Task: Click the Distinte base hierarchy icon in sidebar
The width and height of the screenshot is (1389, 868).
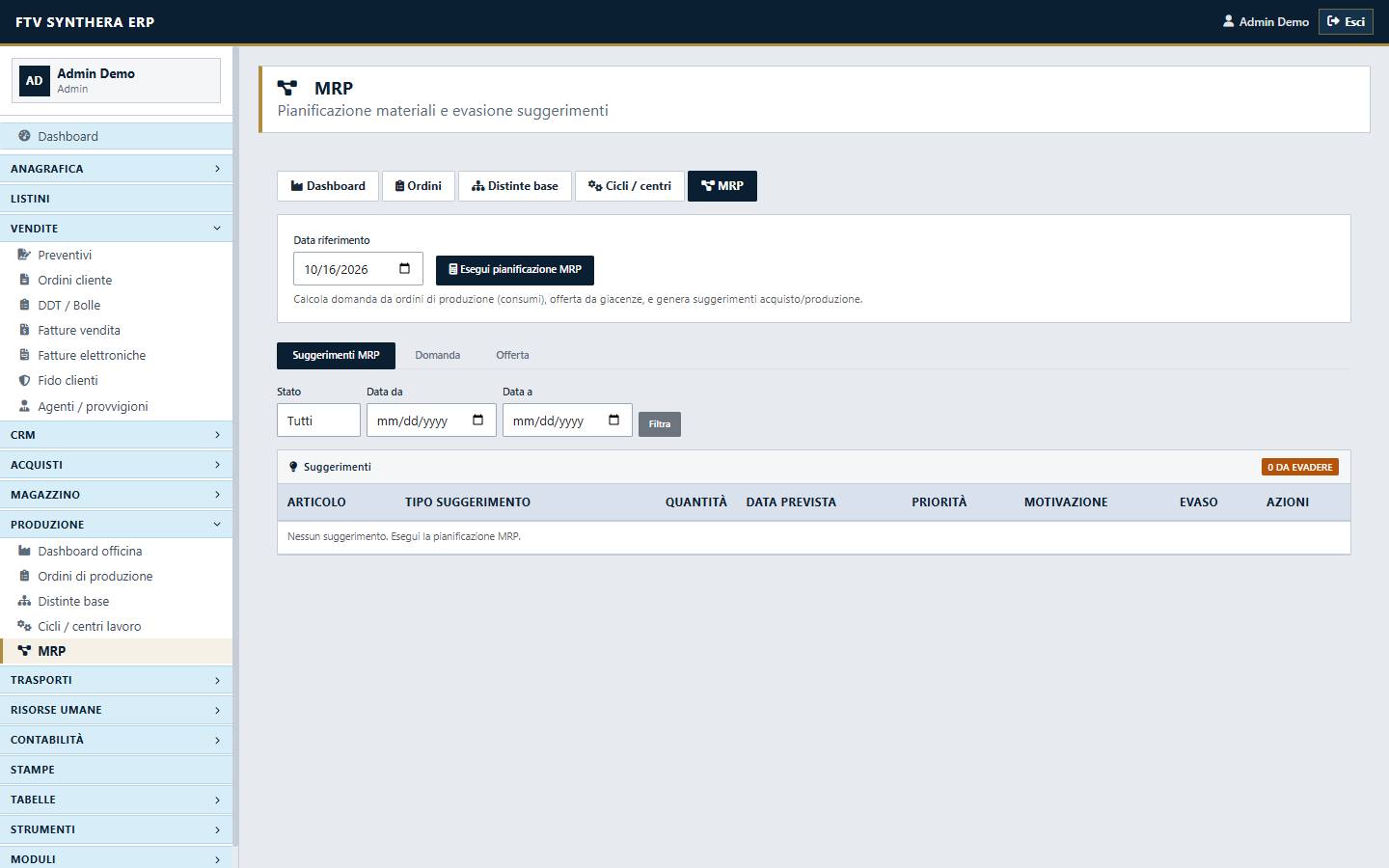Action: (24, 601)
